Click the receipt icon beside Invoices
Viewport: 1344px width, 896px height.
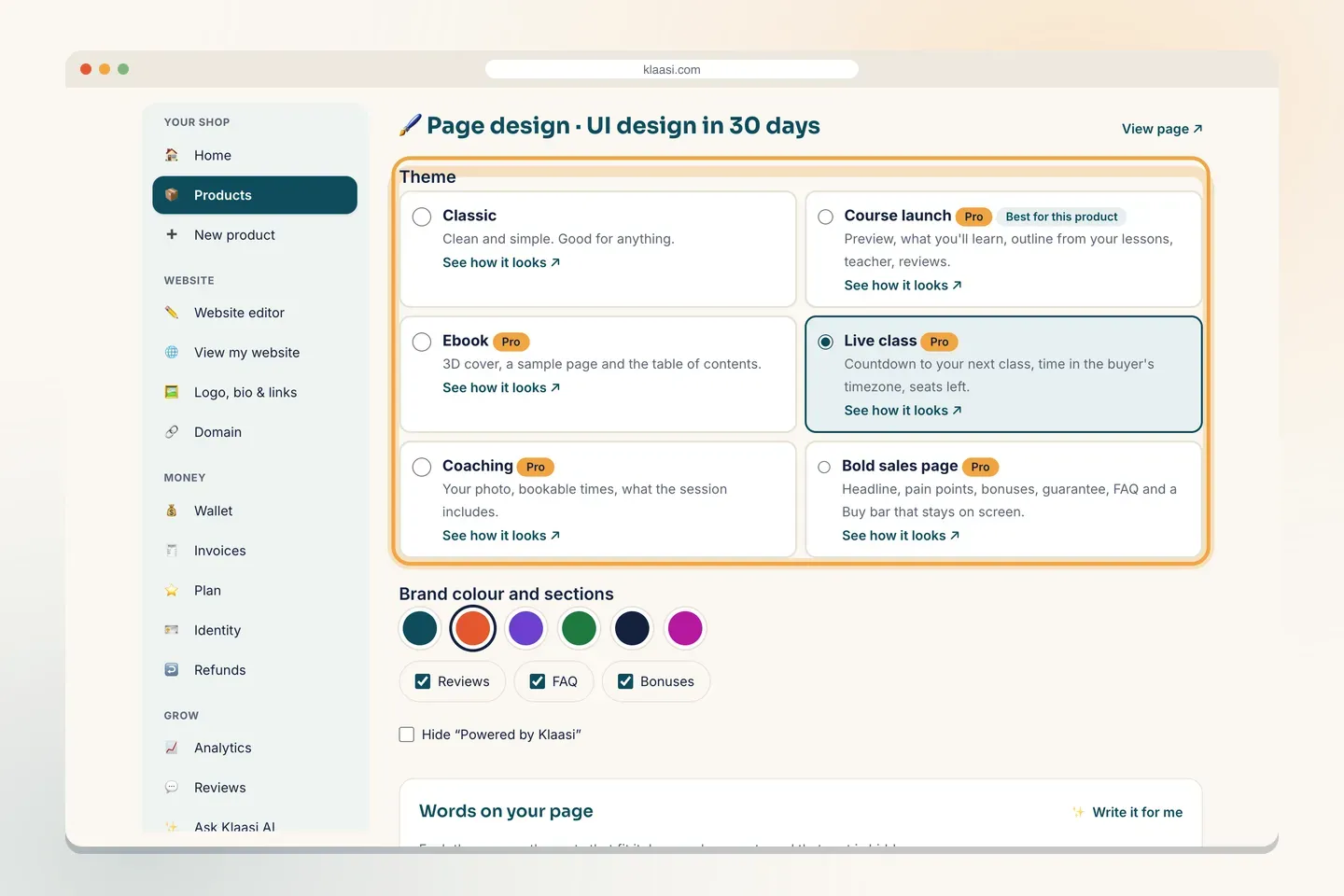pos(172,551)
